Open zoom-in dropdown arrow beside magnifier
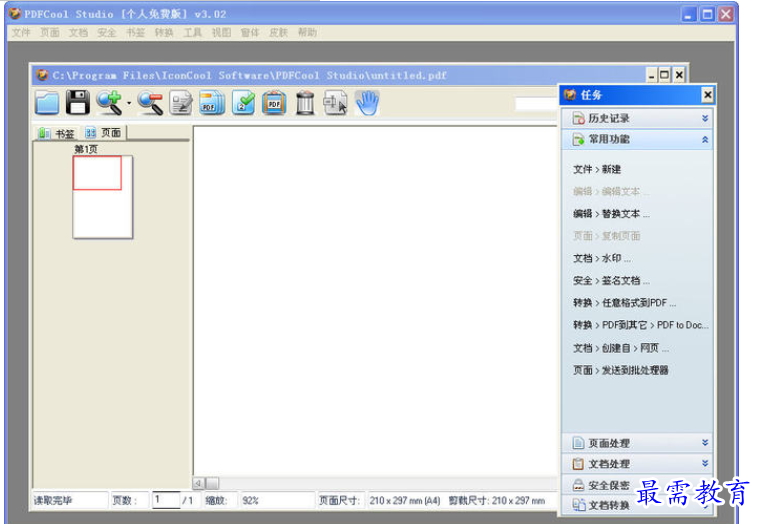 pyautogui.click(x=129, y=103)
